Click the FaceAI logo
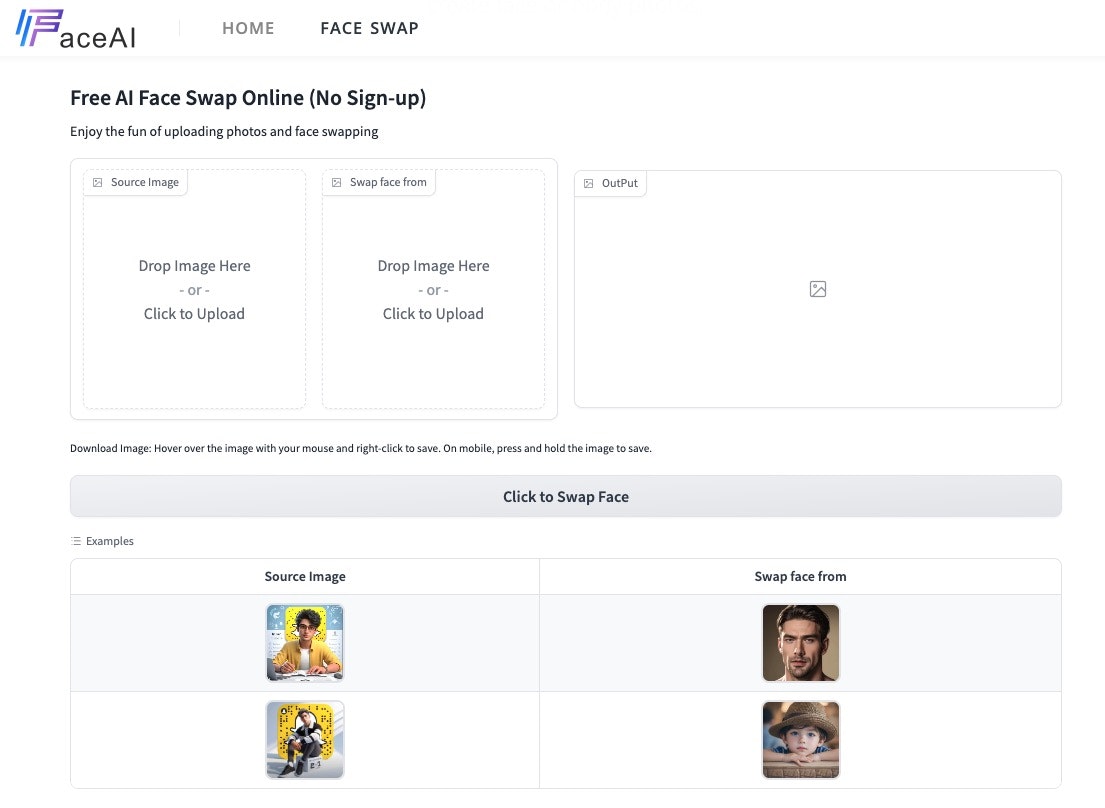This screenshot has height=808, width=1105. [x=76, y=29]
